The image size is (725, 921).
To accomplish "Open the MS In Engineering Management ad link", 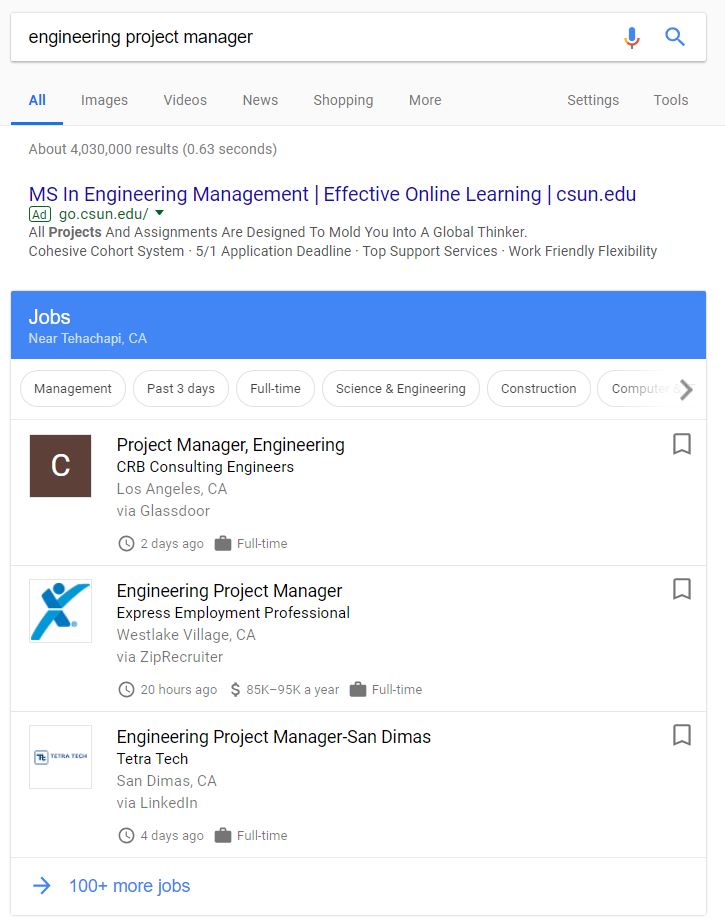I will click(x=332, y=194).
